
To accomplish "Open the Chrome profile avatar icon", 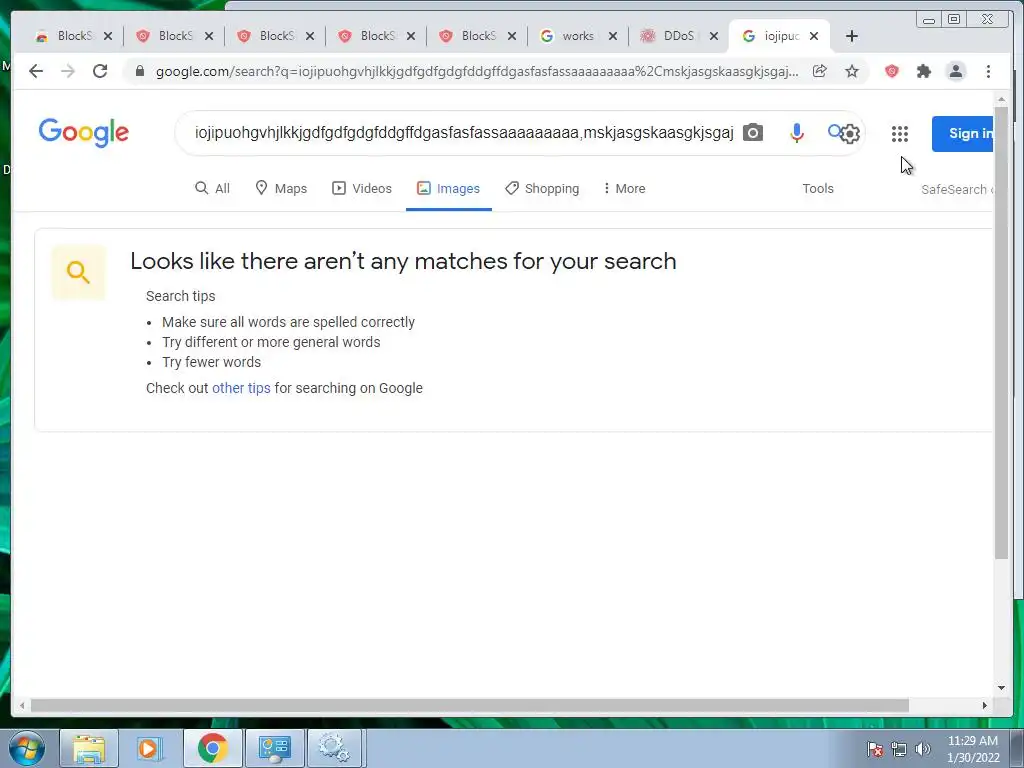I will pos(955,71).
